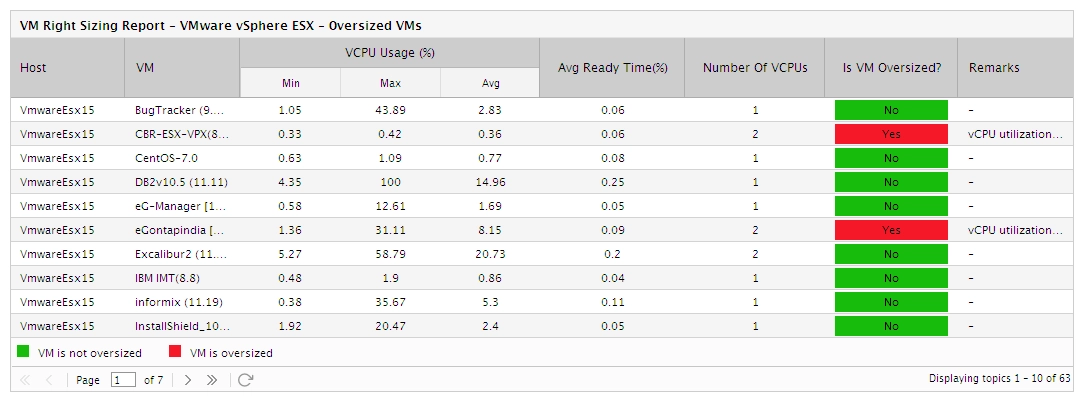Viewport: 1084px width, 402px height.
Task: Click the Is VM Oversized? column header
Action: [891, 68]
